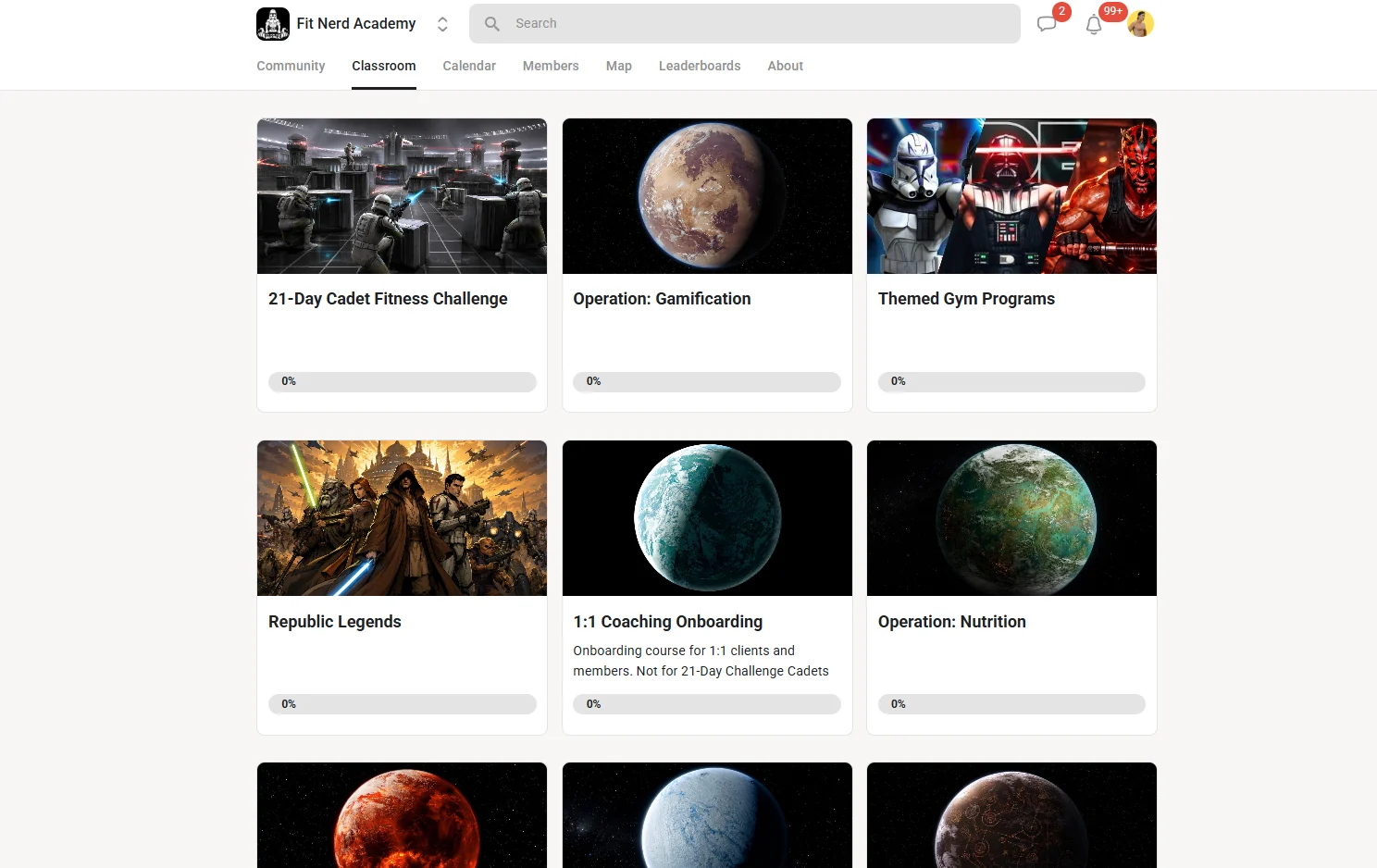
Task: Click the Operation: Nutrition title
Action: coord(952,622)
